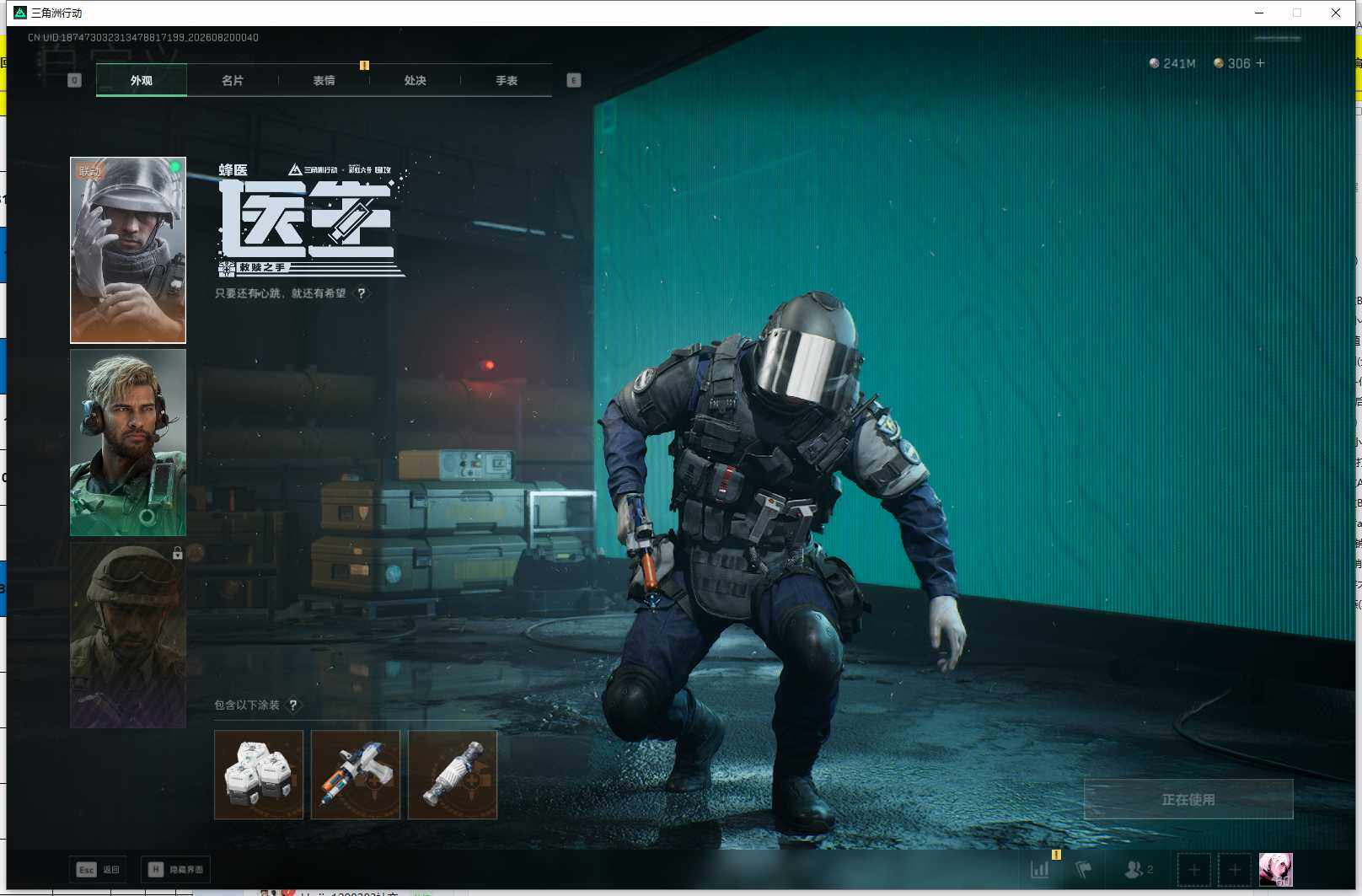Open the friends icon showing 2
This screenshot has width=1362, height=896.
1139,869
